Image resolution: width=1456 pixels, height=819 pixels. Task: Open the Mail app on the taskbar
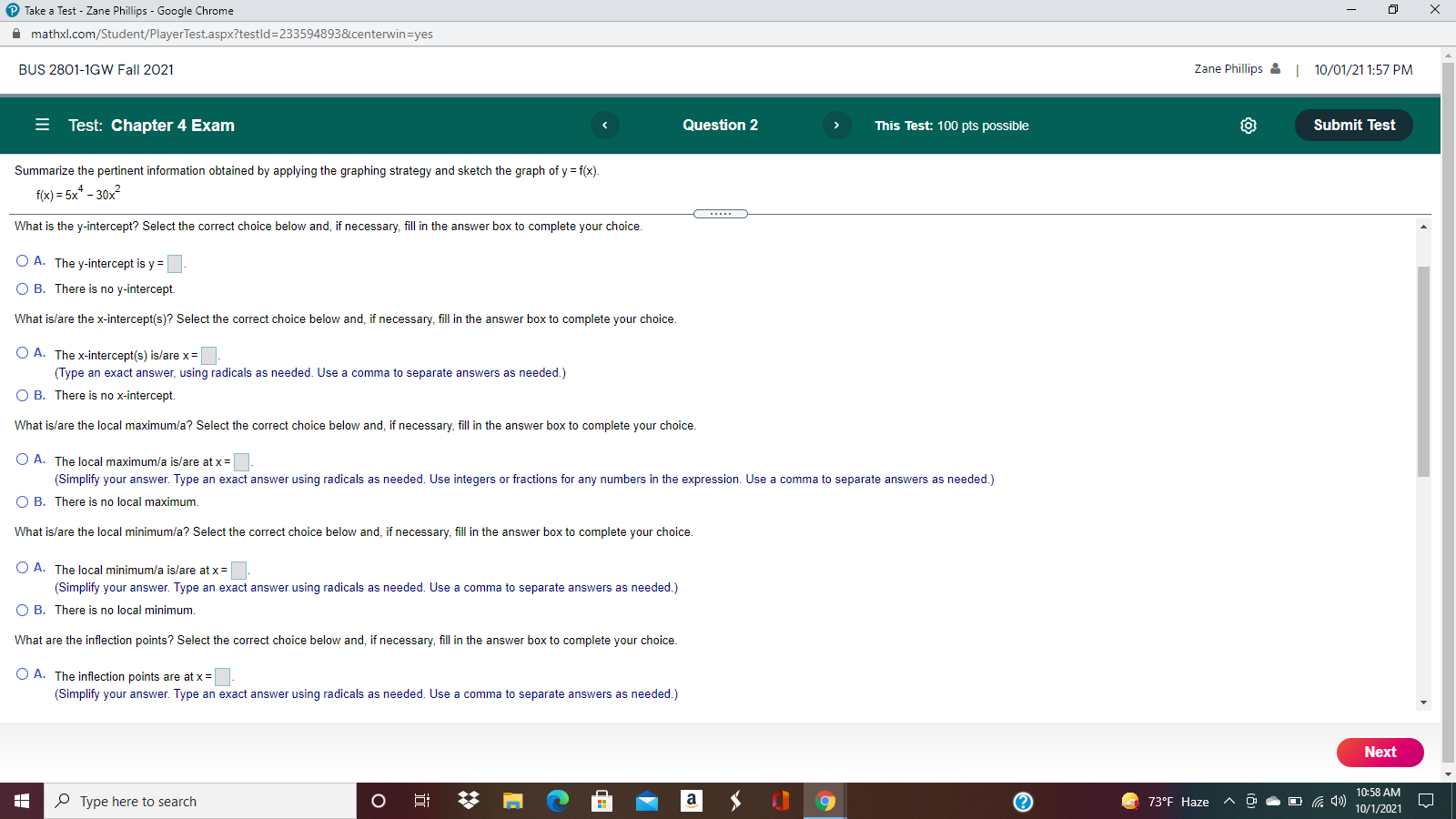[x=647, y=801]
